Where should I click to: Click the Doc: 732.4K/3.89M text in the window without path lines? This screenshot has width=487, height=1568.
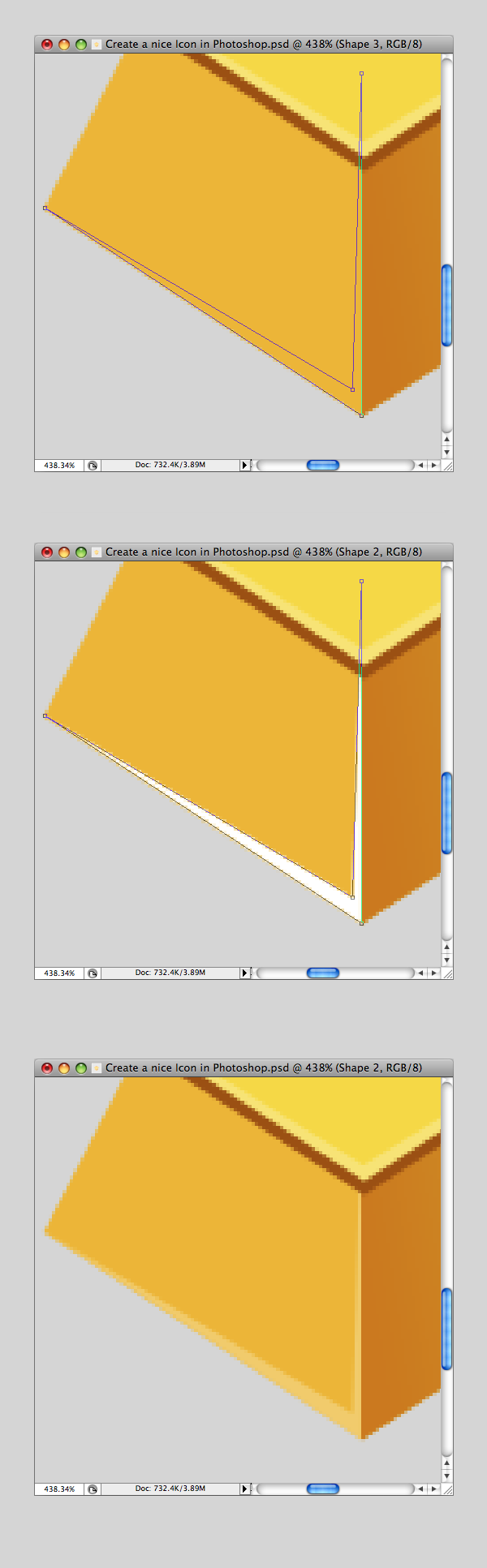[170, 1489]
